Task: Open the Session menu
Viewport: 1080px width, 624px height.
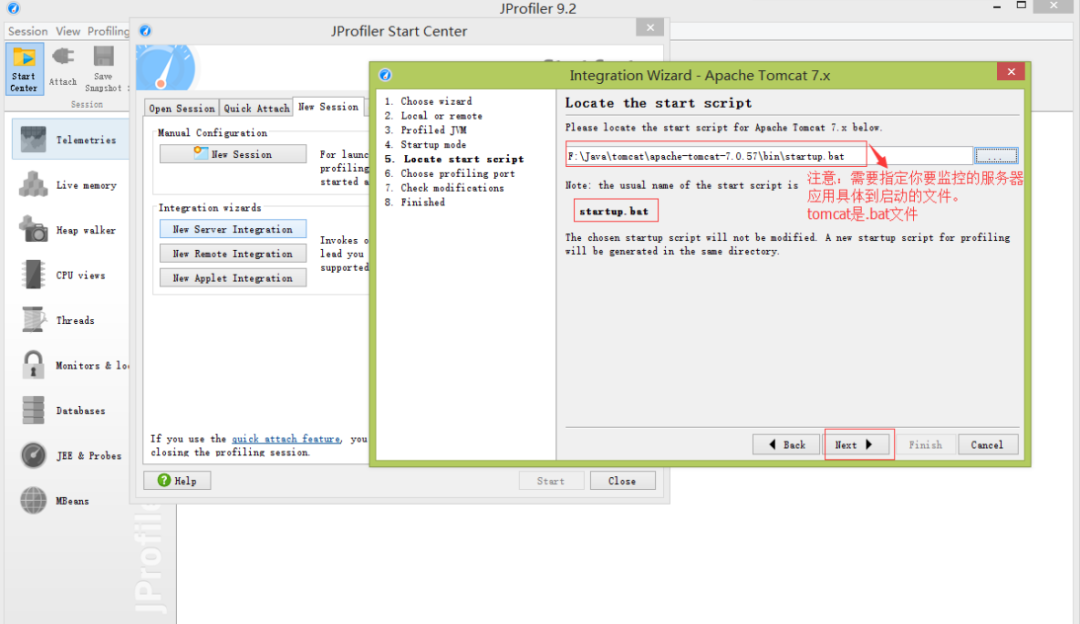Action: pos(28,31)
